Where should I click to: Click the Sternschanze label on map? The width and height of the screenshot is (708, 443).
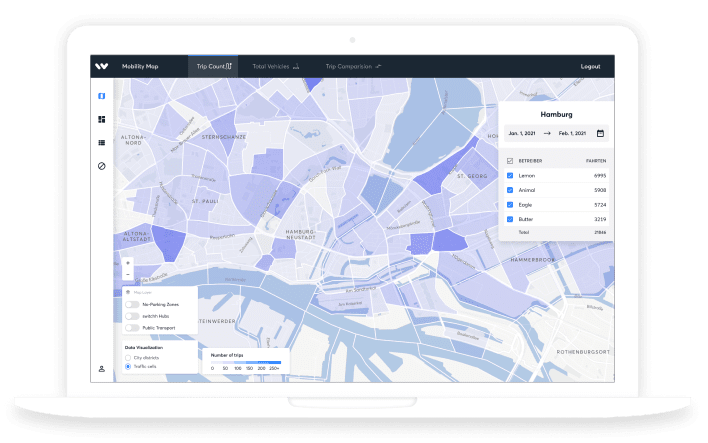coord(224,137)
